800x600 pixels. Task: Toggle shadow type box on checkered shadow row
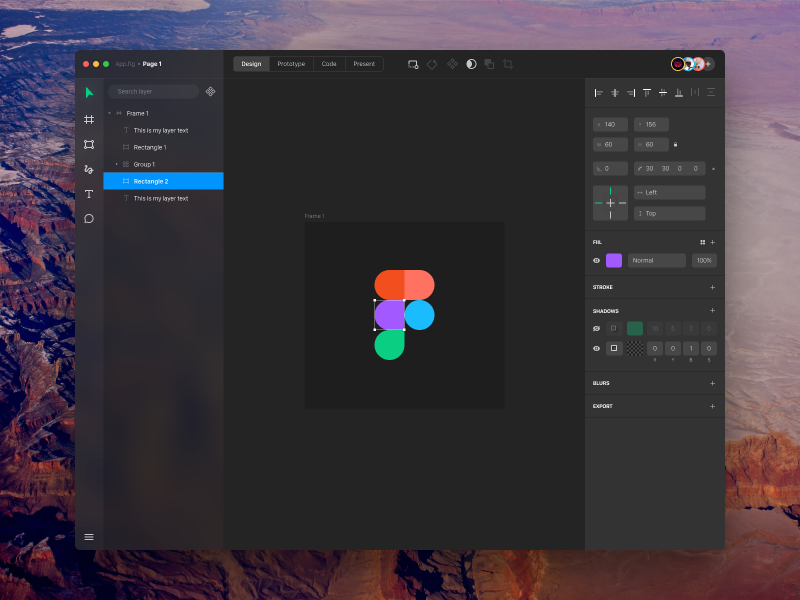click(614, 348)
